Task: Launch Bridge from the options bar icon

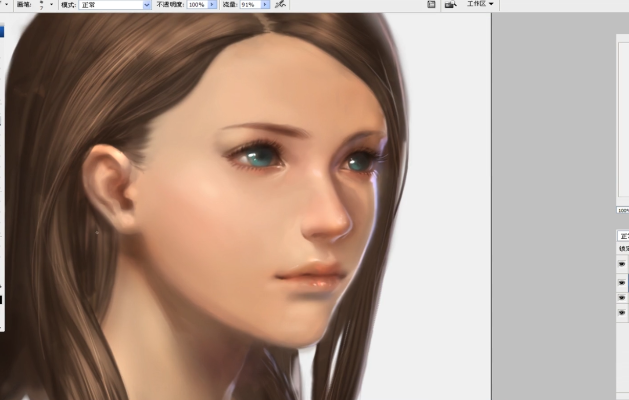Action: point(451,4)
